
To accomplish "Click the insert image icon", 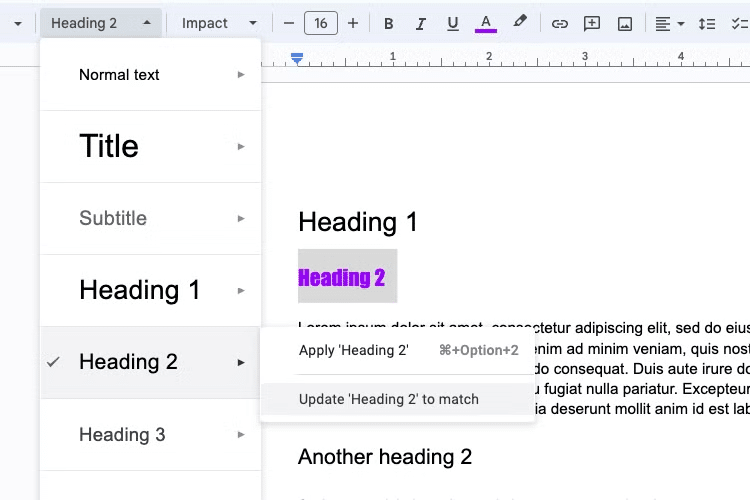I will [625, 23].
